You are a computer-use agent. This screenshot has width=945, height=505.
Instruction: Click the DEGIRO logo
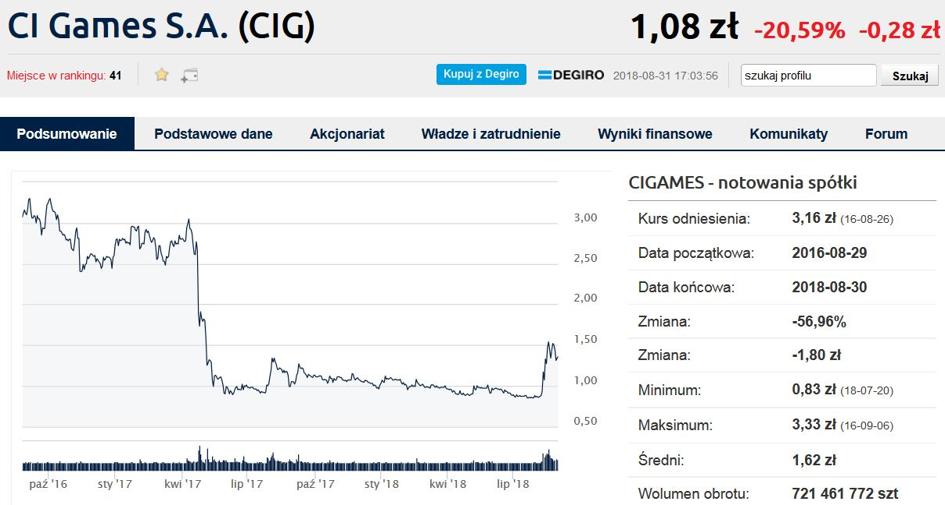click(571, 75)
